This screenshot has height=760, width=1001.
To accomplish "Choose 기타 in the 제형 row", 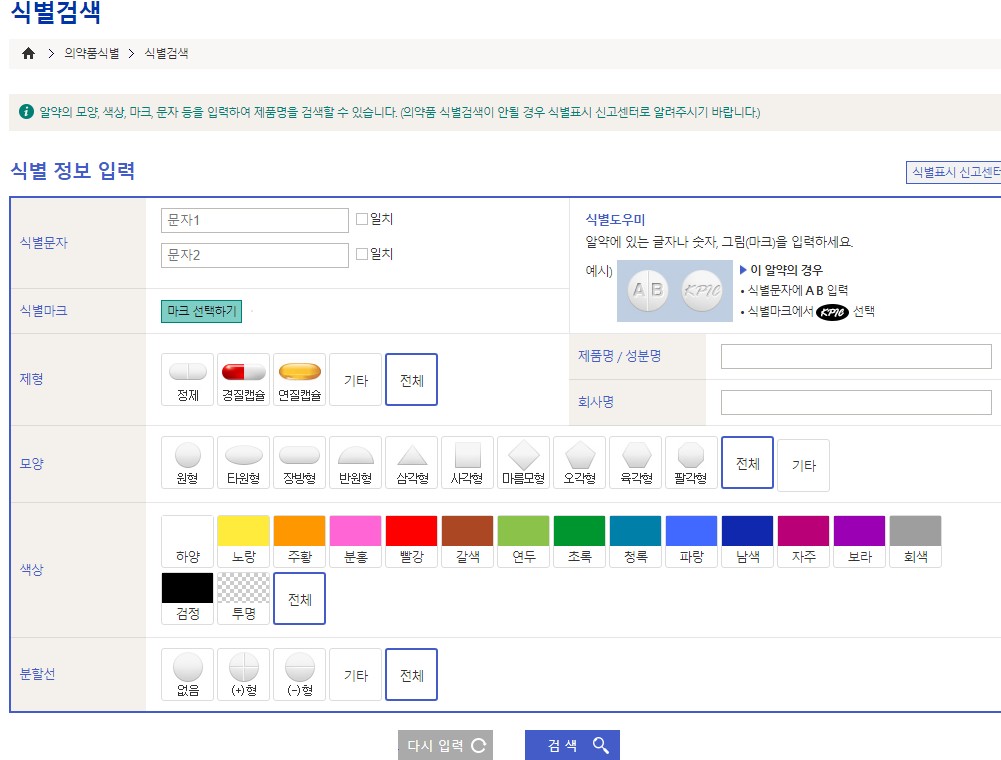I will pos(356,379).
